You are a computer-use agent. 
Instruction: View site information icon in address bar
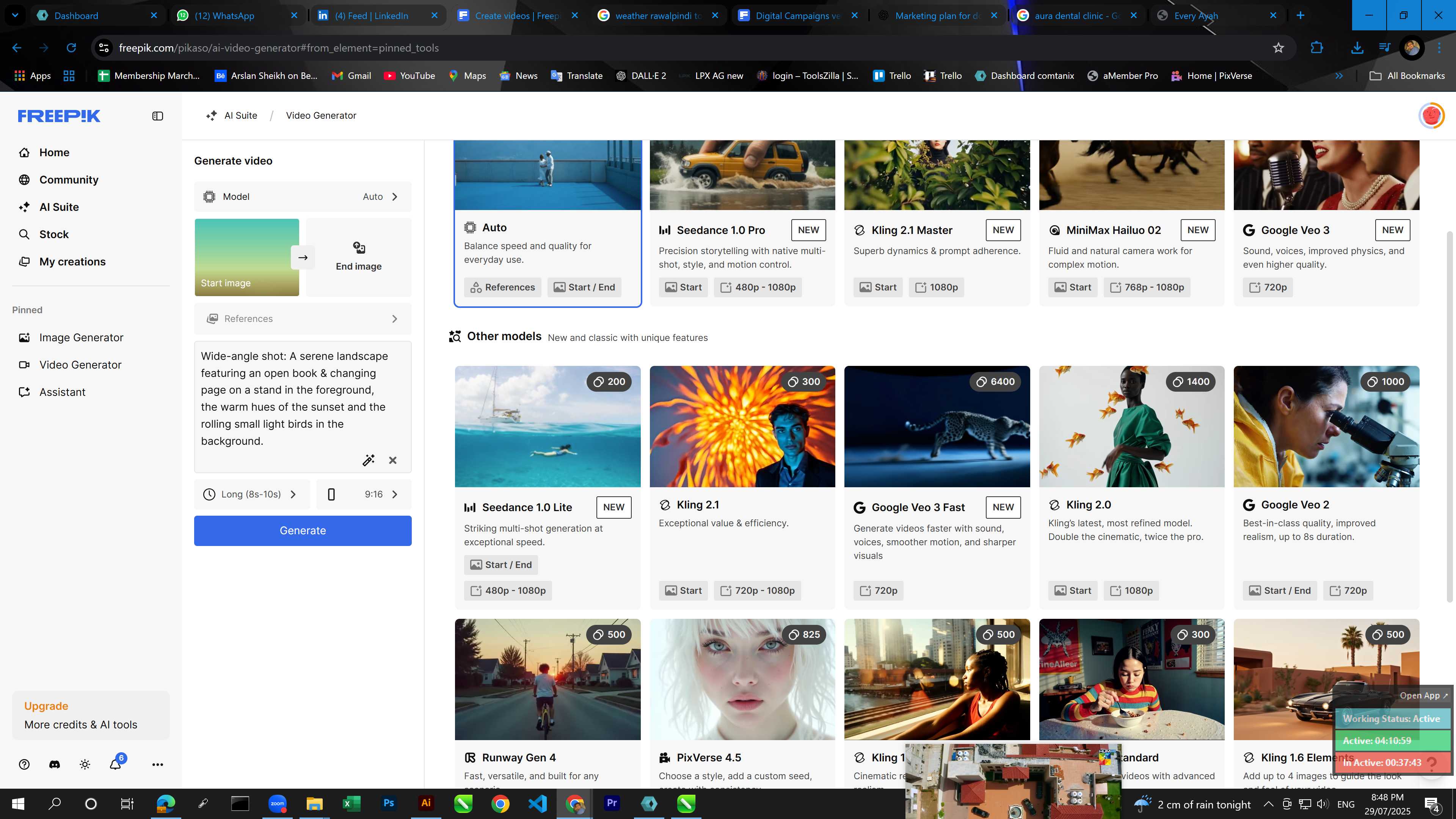click(104, 48)
